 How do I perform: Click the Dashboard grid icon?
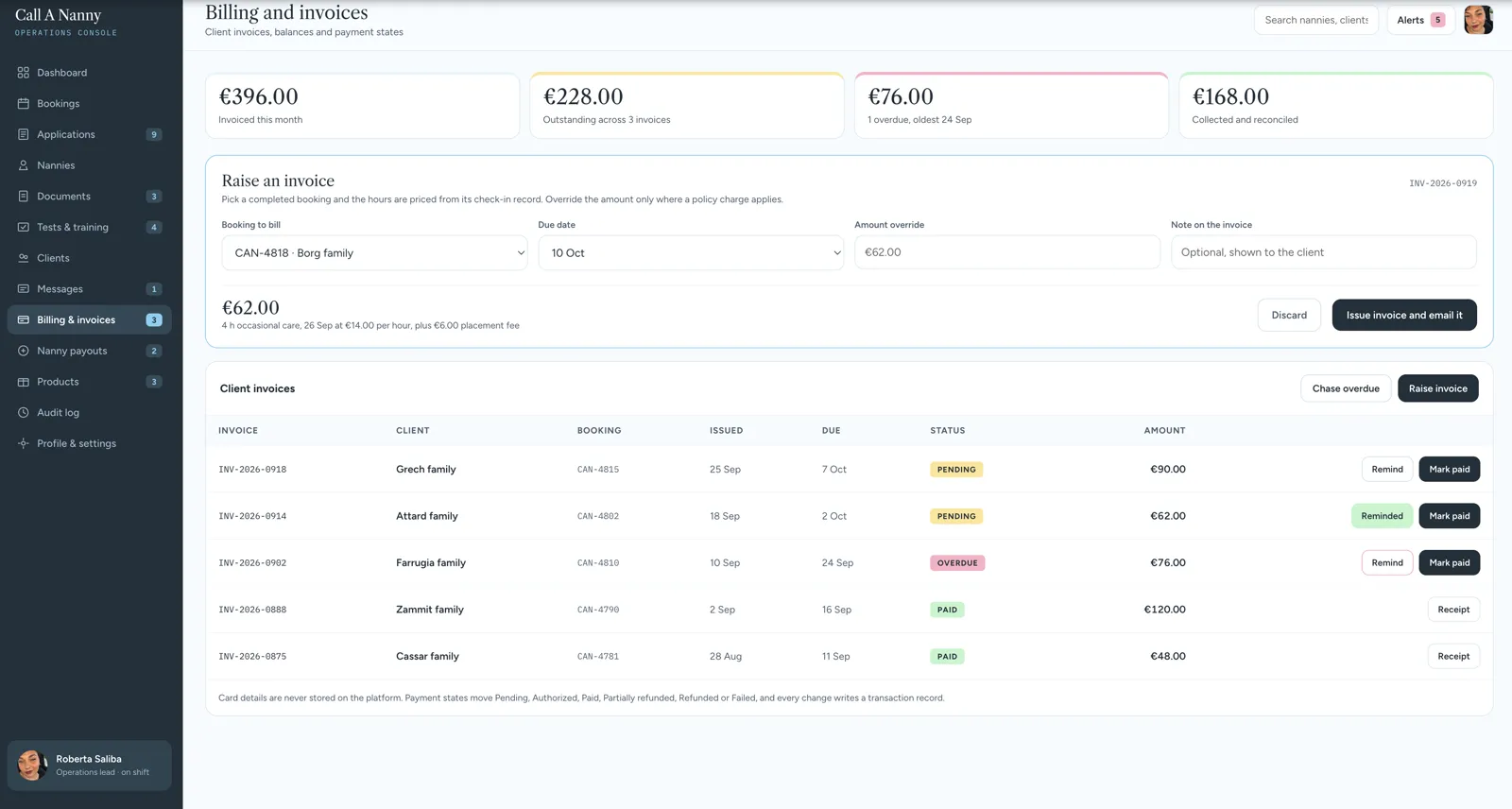click(24, 73)
